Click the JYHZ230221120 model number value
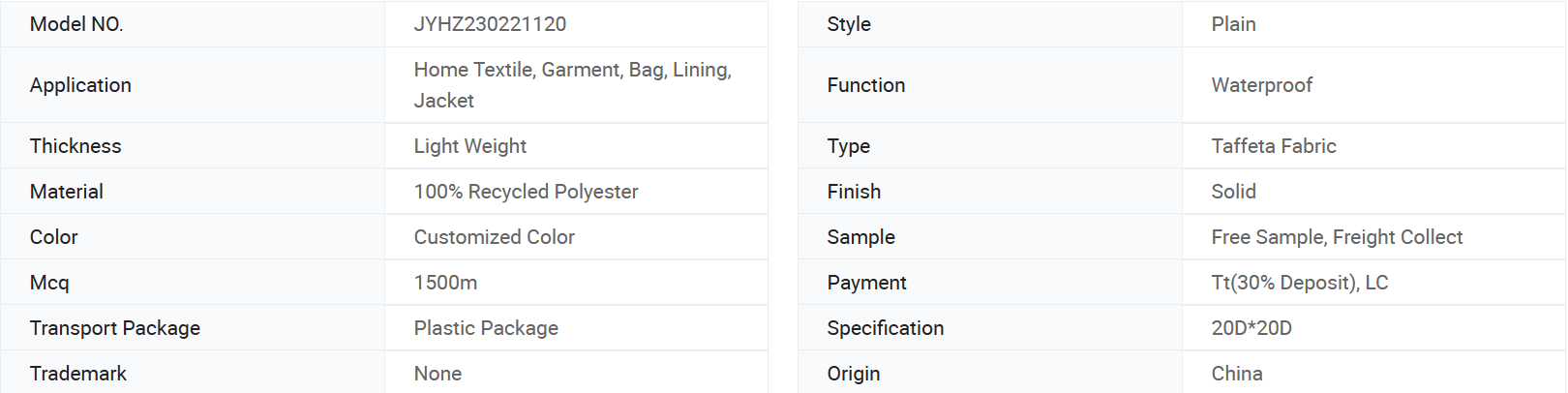Viewport: 1568px width, 393px height. coord(490,24)
